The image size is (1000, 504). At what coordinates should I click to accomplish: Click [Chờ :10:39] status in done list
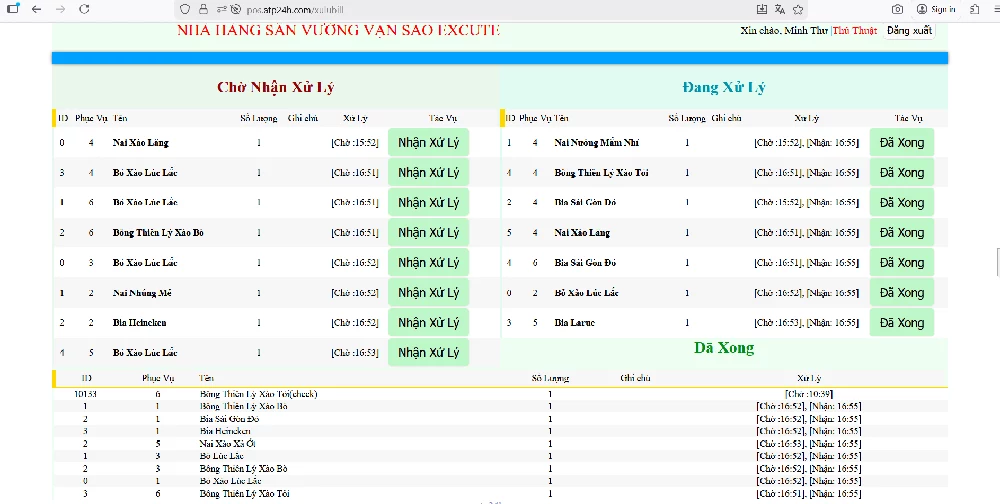pyautogui.click(x=809, y=394)
